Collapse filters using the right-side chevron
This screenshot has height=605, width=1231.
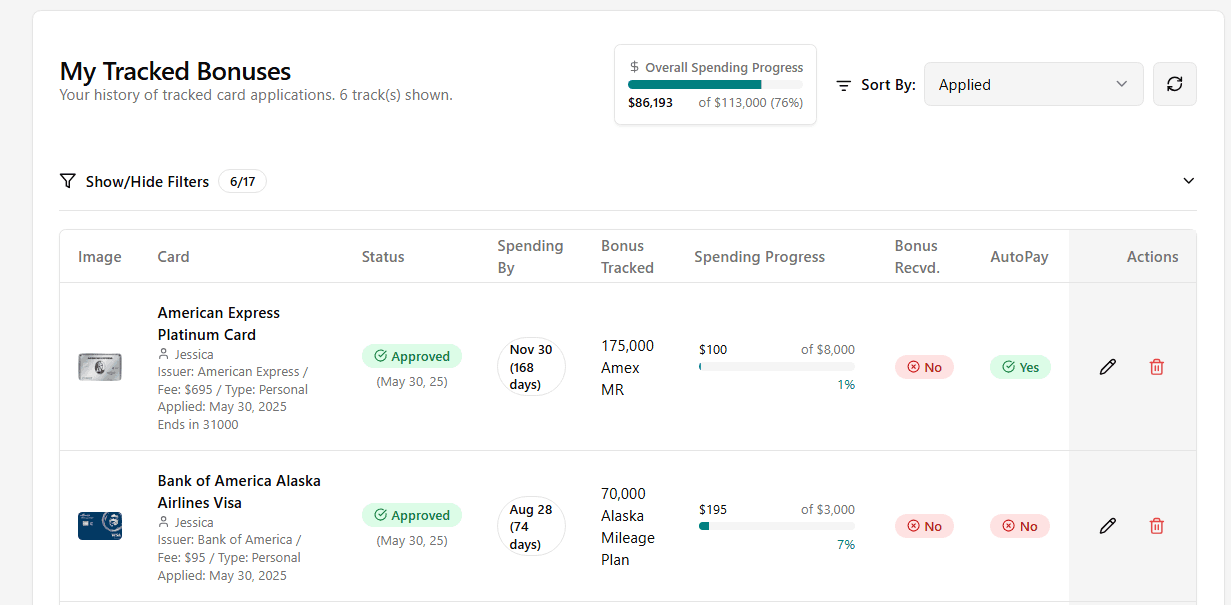point(1188,181)
